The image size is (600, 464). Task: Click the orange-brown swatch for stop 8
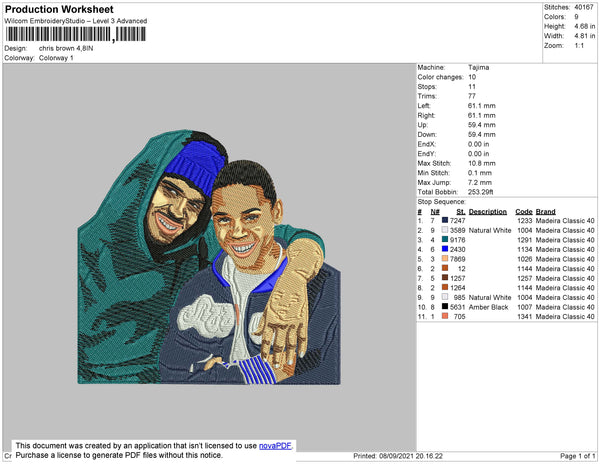(445, 287)
